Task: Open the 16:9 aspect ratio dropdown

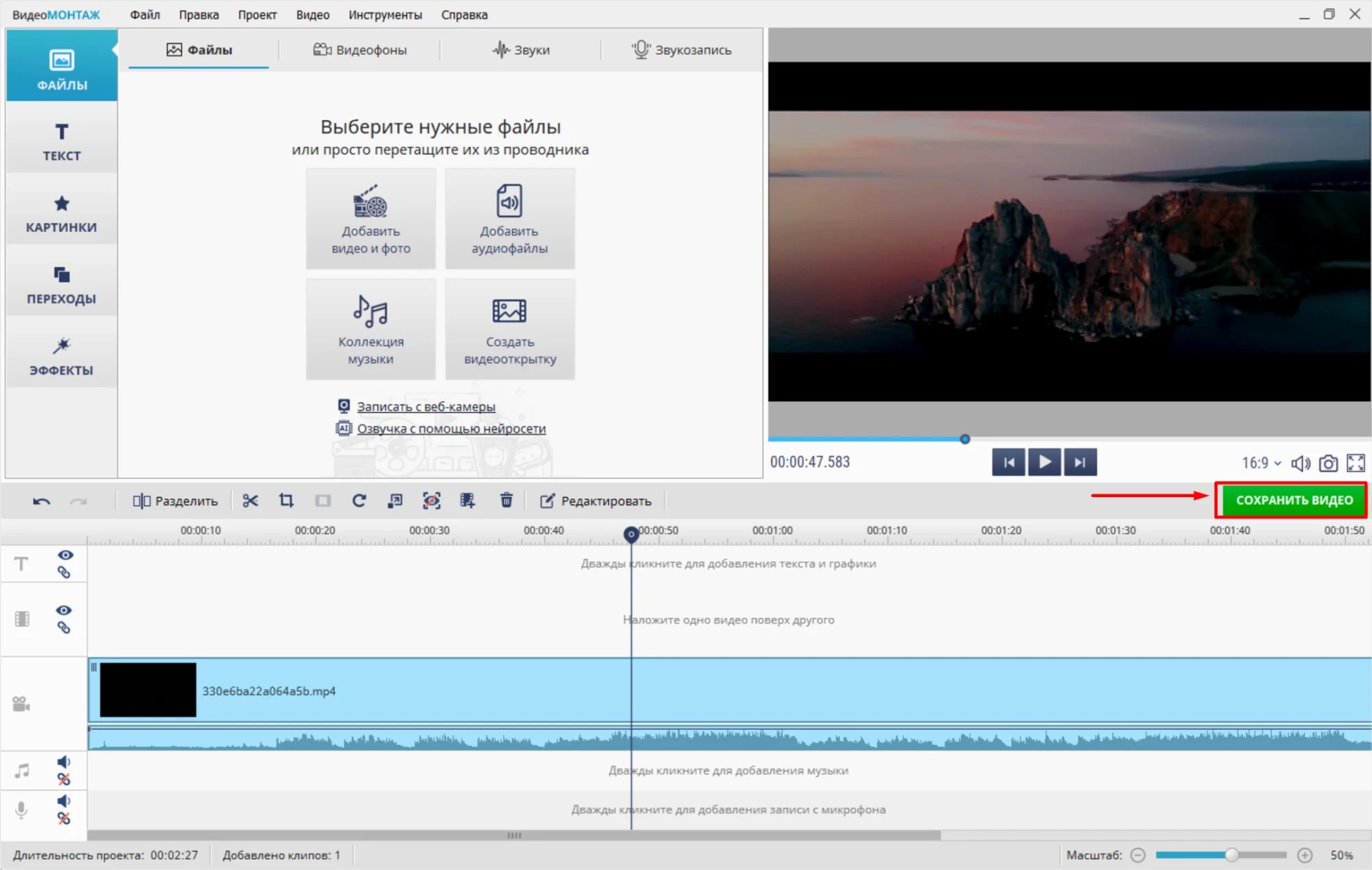Action: point(1261,463)
